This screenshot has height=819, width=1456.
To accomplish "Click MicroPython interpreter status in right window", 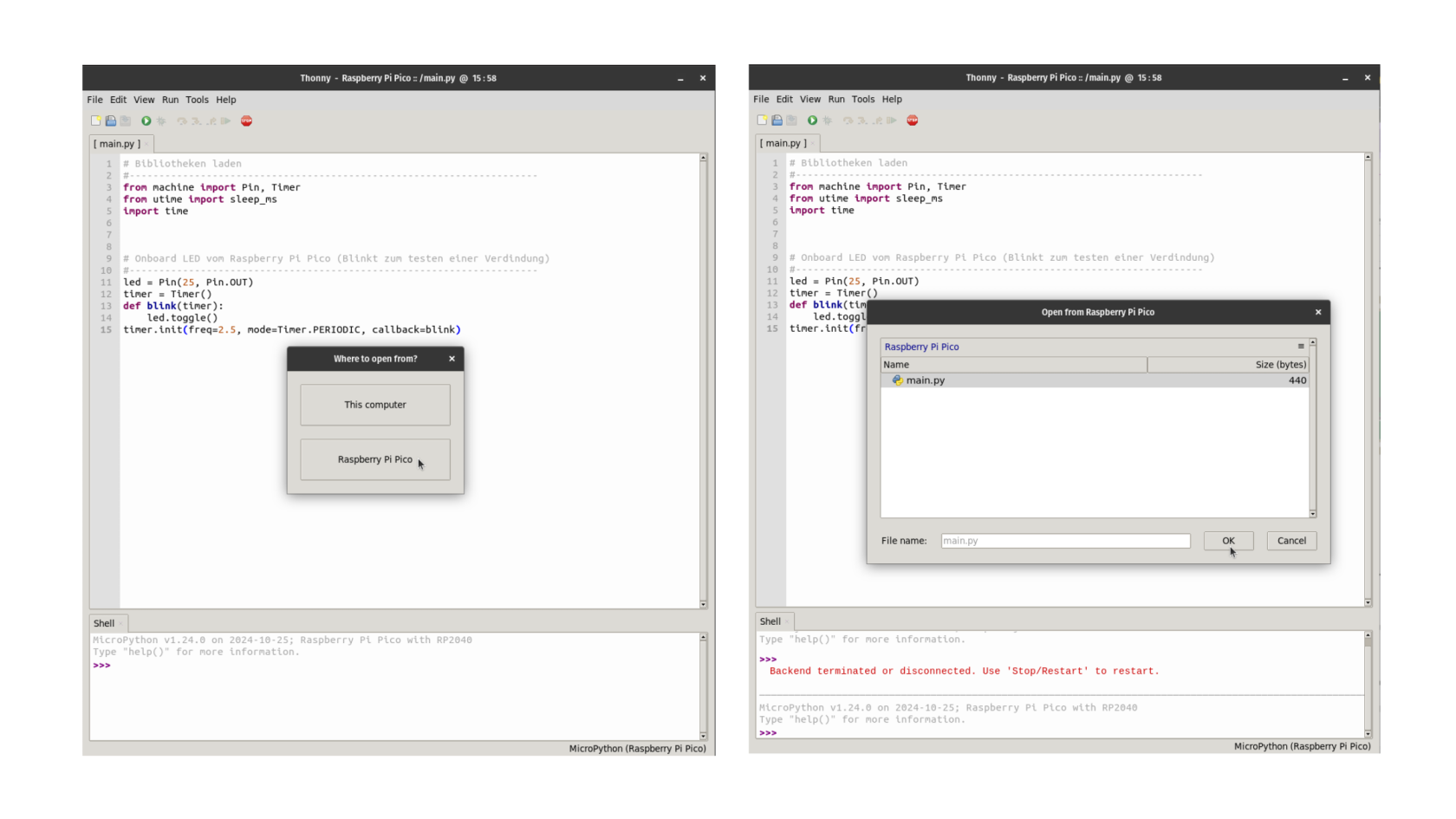I will (1302, 746).
